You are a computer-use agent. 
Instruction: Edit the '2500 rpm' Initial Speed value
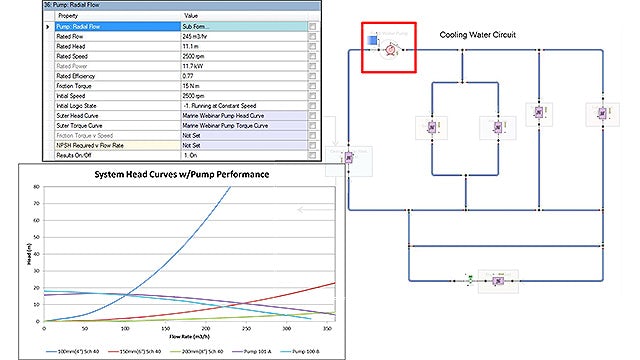[x=244, y=96]
